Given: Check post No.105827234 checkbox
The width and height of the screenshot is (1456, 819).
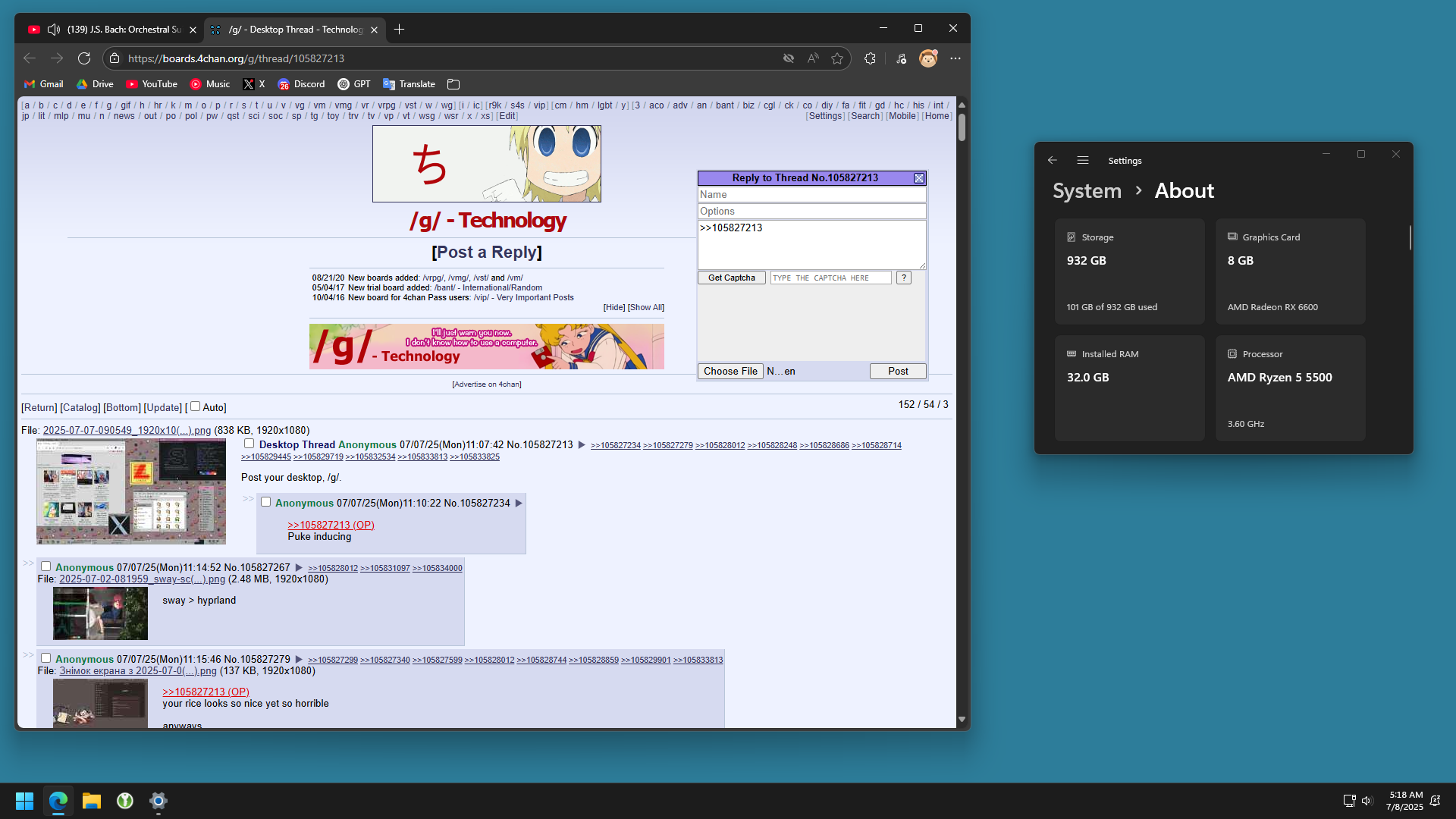Looking at the screenshot, I should tap(265, 502).
